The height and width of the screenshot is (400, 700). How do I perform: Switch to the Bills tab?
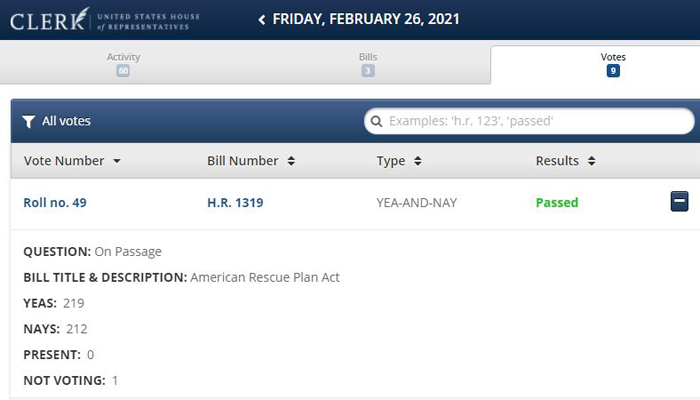(x=368, y=64)
